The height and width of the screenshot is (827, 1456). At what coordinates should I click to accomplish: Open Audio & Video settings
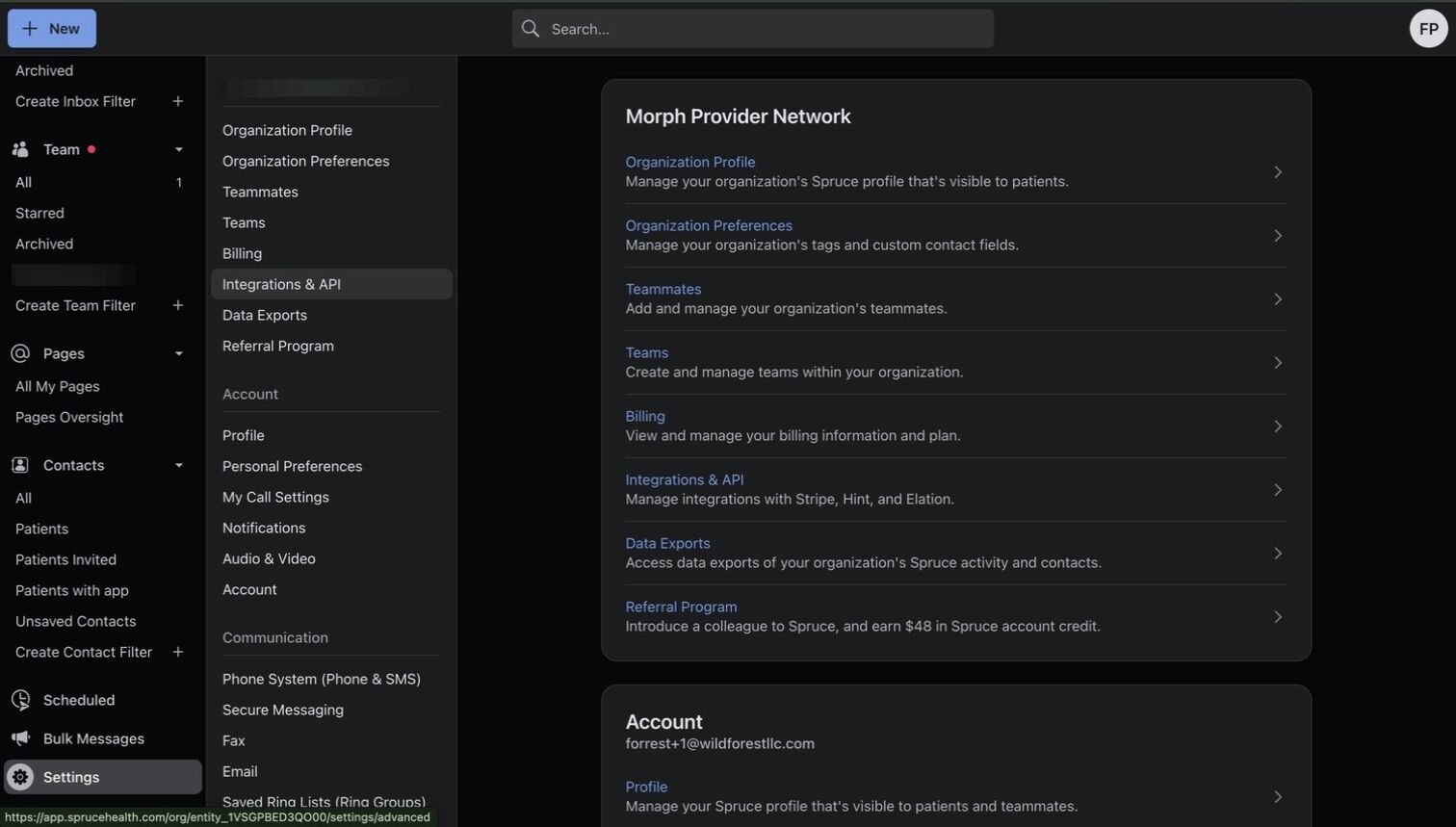point(269,558)
